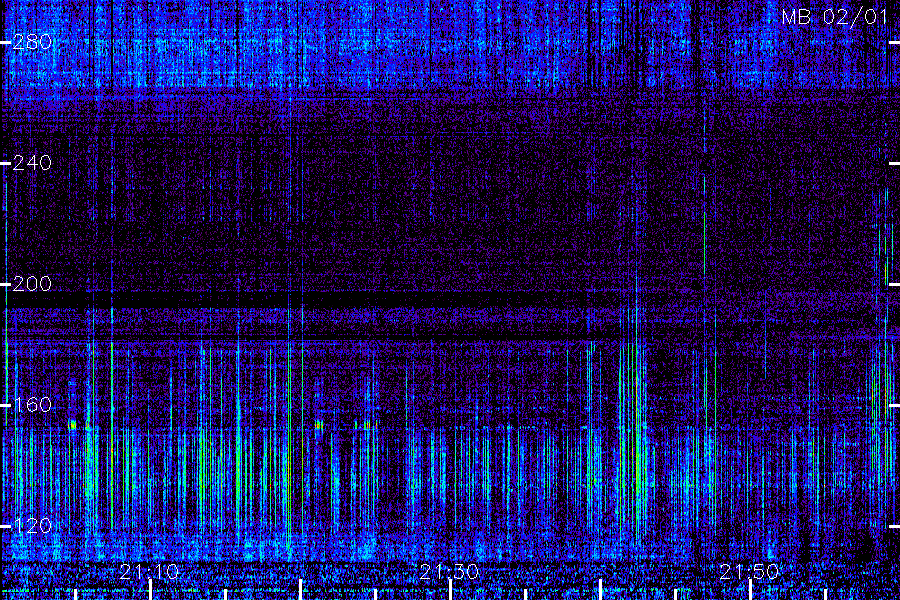
Task: Click the 240 frequency axis label
Action: pos(32,163)
